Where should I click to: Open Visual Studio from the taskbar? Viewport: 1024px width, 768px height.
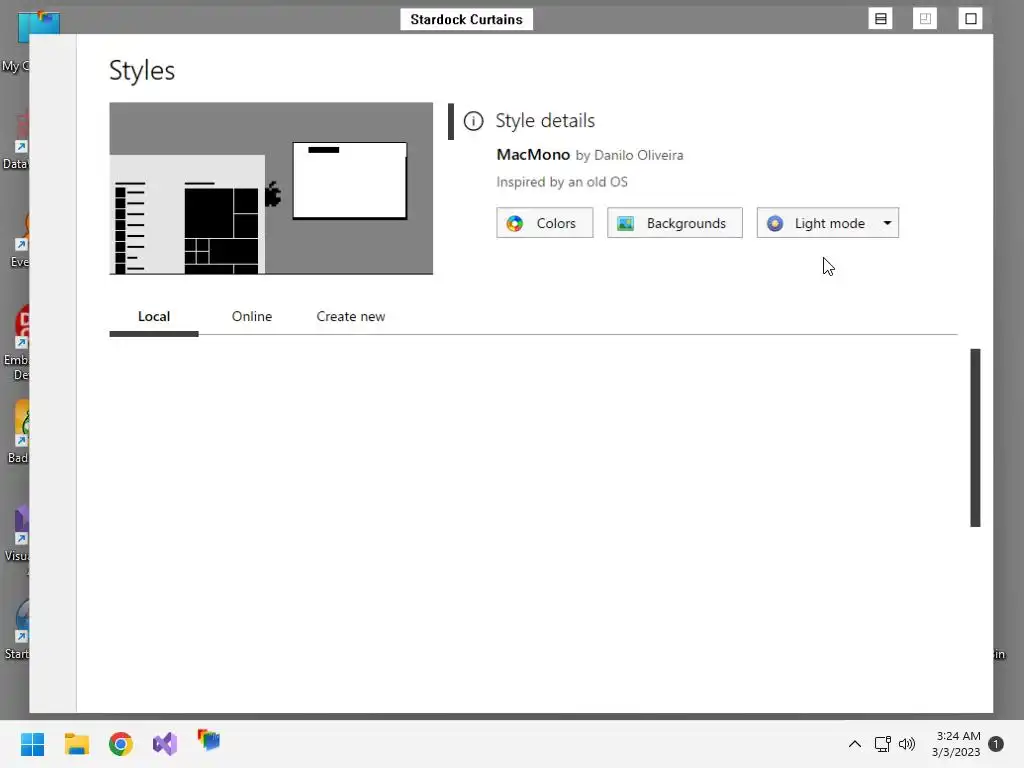(x=165, y=744)
